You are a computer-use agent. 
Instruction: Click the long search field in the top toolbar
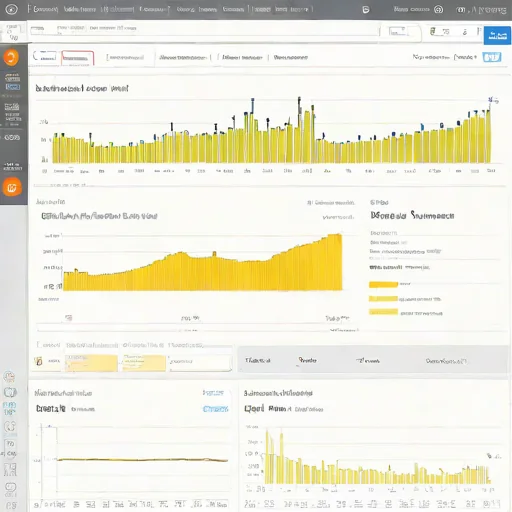pos(203,31)
